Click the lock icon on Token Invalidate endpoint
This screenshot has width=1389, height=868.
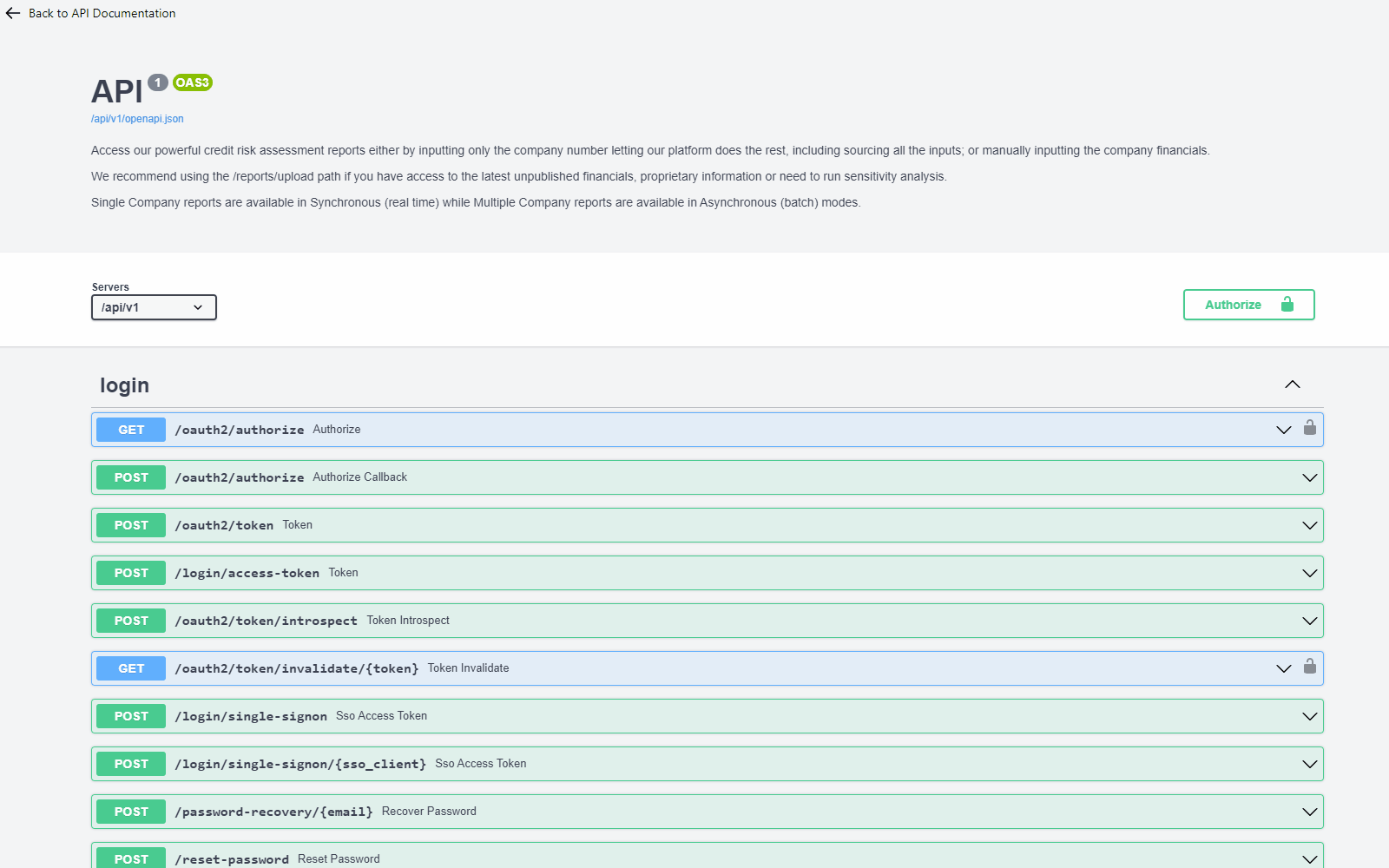(x=1310, y=667)
